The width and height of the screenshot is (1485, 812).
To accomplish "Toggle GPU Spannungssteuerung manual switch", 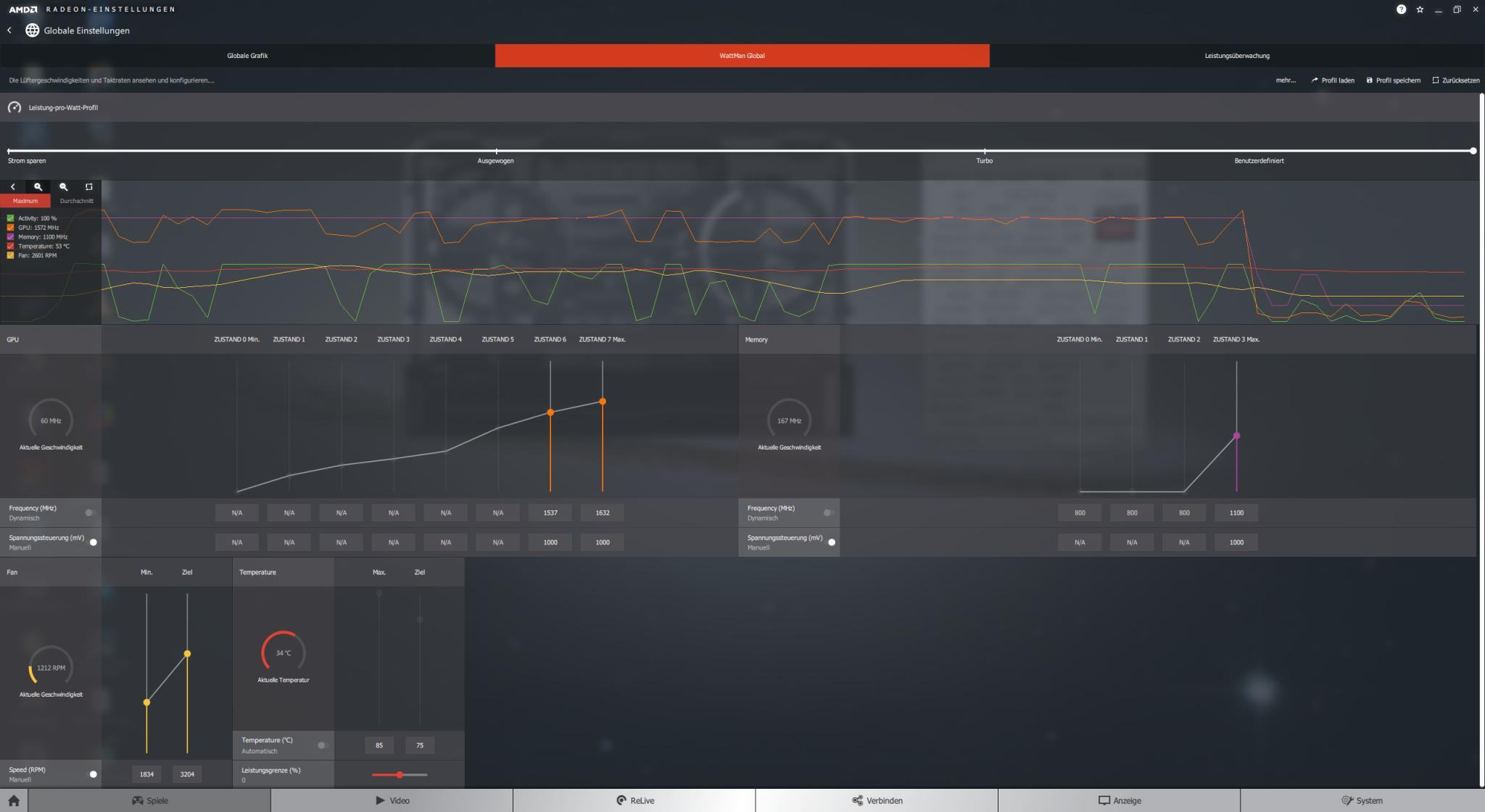I will (x=91, y=542).
